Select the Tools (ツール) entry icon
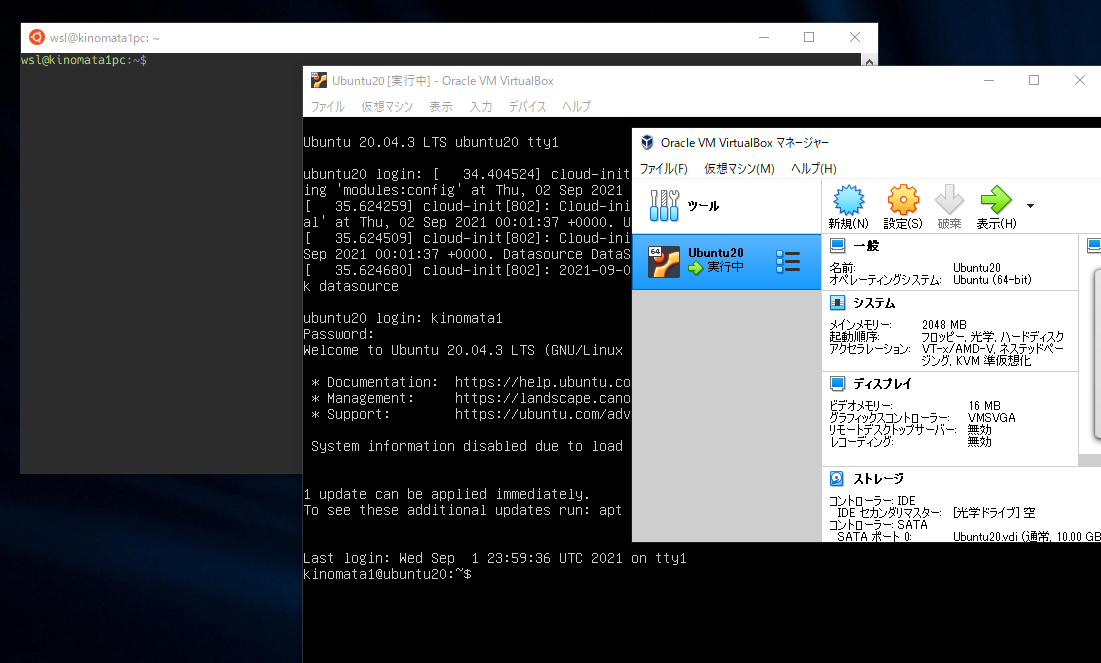This screenshot has width=1101, height=663. (x=664, y=206)
